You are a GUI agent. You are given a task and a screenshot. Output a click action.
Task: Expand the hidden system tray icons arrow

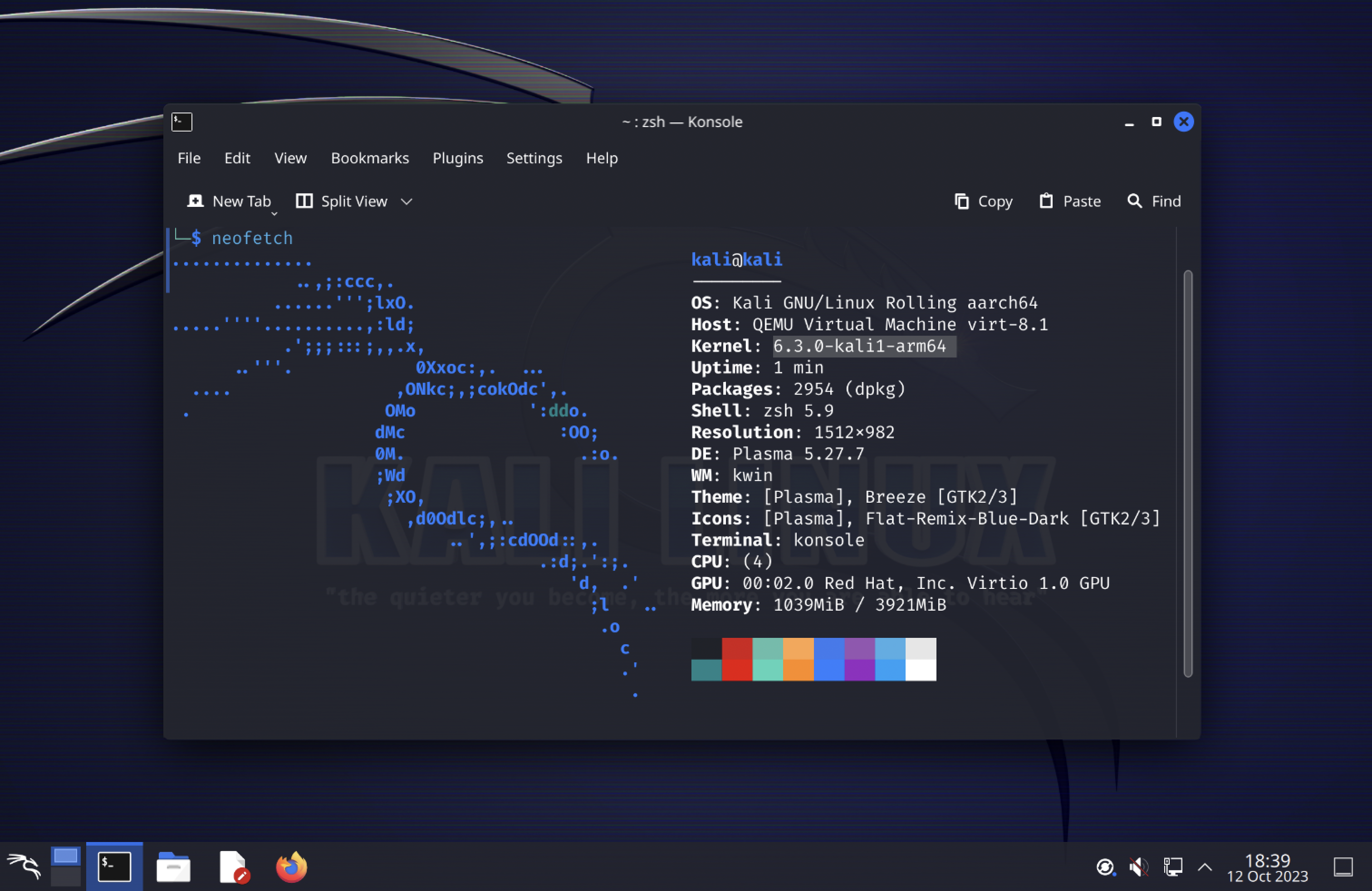[x=1205, y=867]
